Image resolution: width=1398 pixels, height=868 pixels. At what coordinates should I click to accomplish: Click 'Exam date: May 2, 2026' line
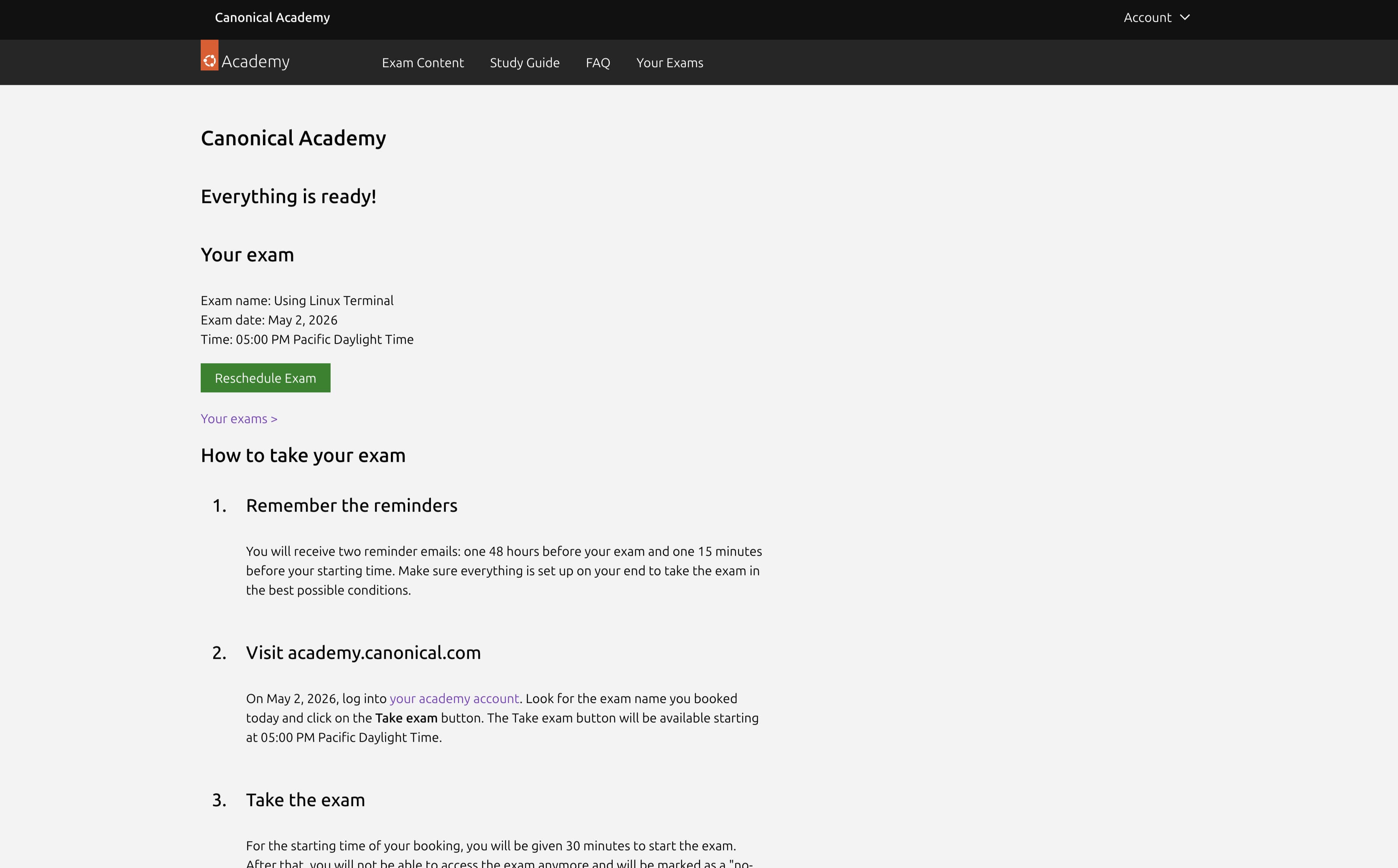[269, 320]
